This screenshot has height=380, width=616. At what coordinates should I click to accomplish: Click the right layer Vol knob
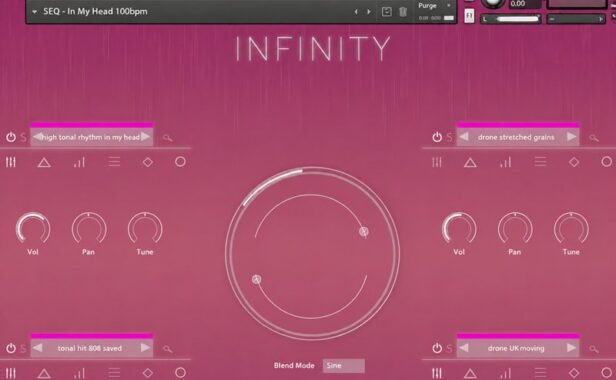point(459,229)
